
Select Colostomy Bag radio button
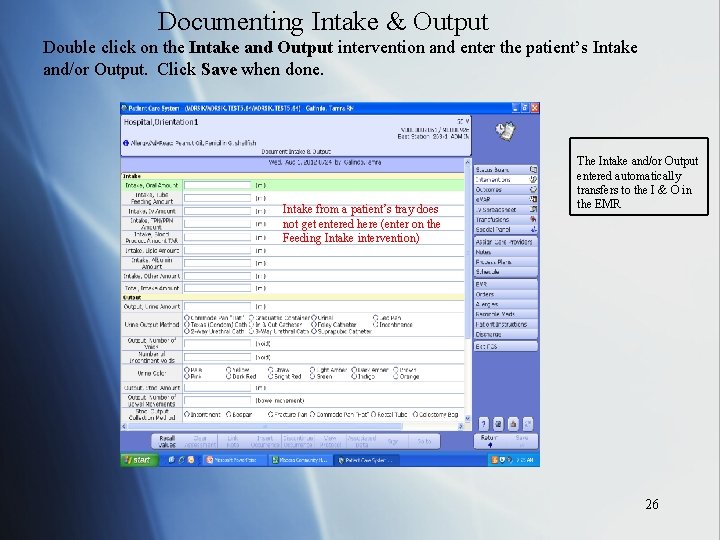pos(415,414)
